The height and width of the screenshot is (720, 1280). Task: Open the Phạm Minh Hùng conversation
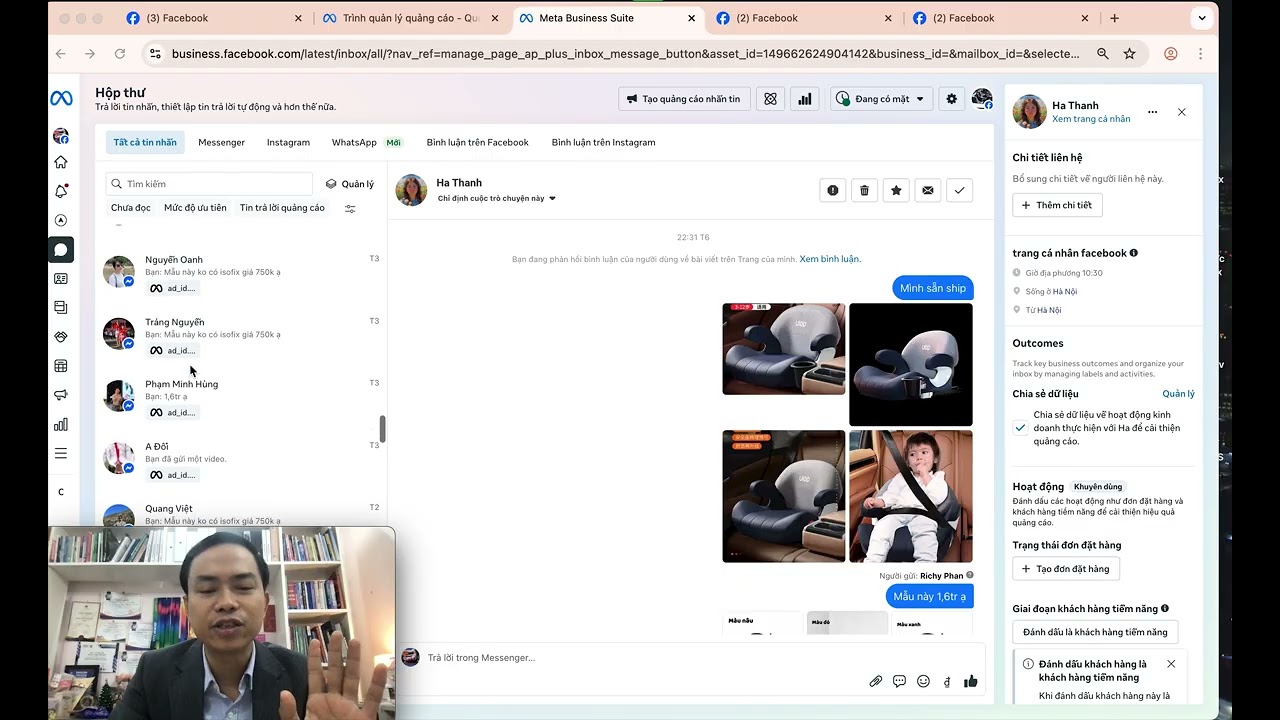click(241, 397)
